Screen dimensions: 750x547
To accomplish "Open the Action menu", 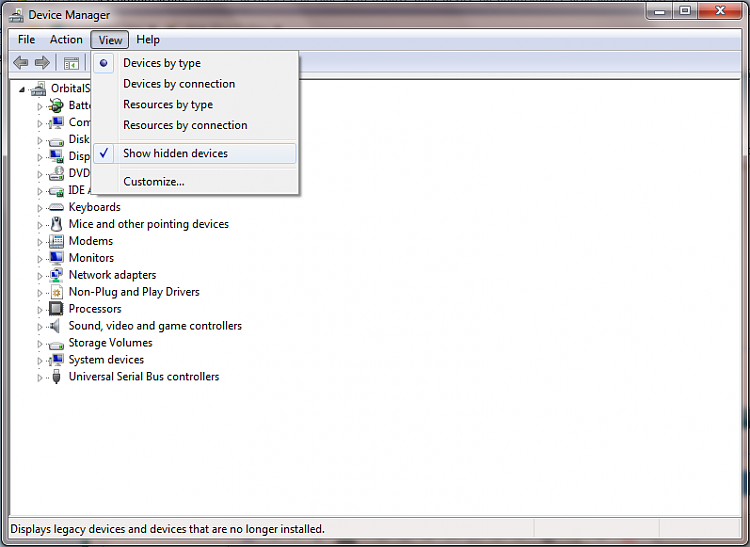I will (66, 40).
